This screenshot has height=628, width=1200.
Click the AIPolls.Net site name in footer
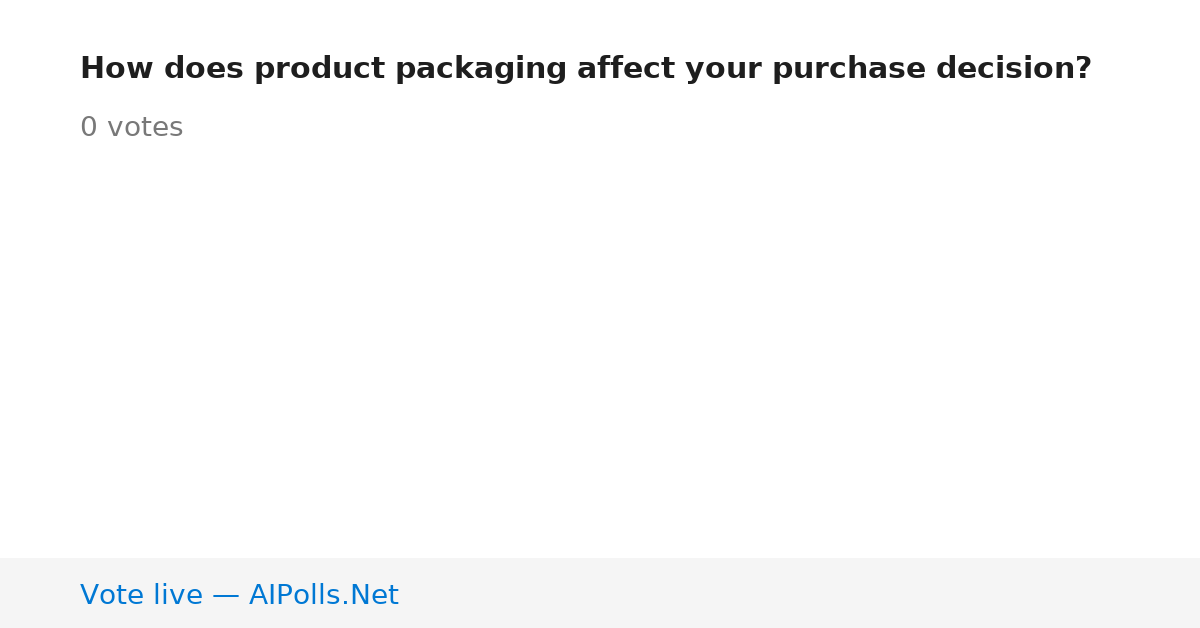tap(323, 595)
